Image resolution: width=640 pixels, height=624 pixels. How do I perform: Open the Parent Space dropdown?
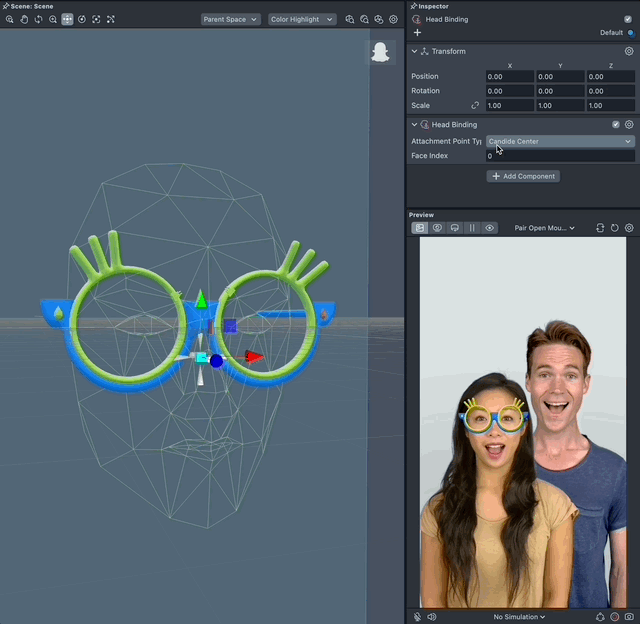[x=230, y=19]
